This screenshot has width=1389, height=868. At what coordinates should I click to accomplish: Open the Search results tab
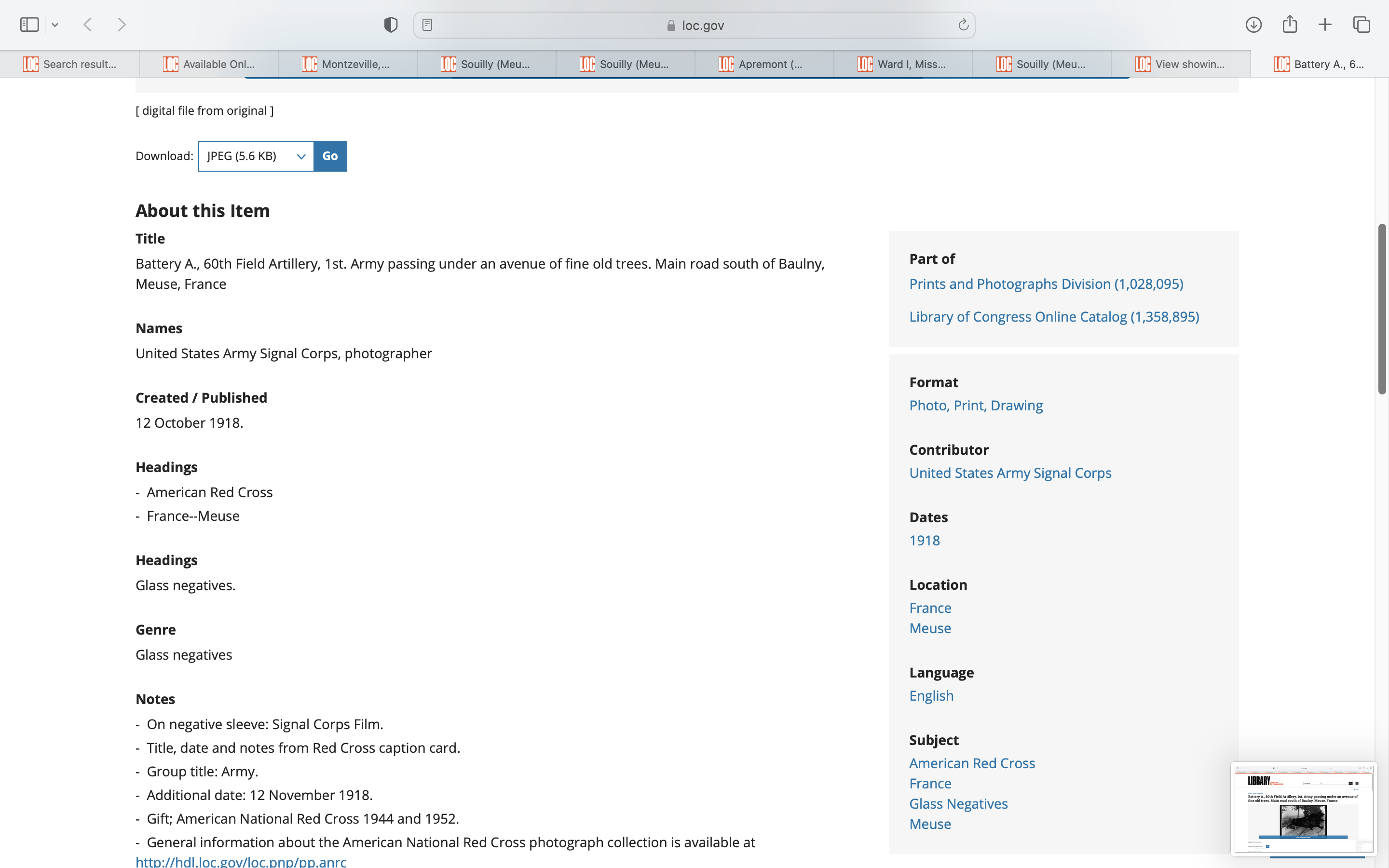pyautogui.click(x=69, y=64)
